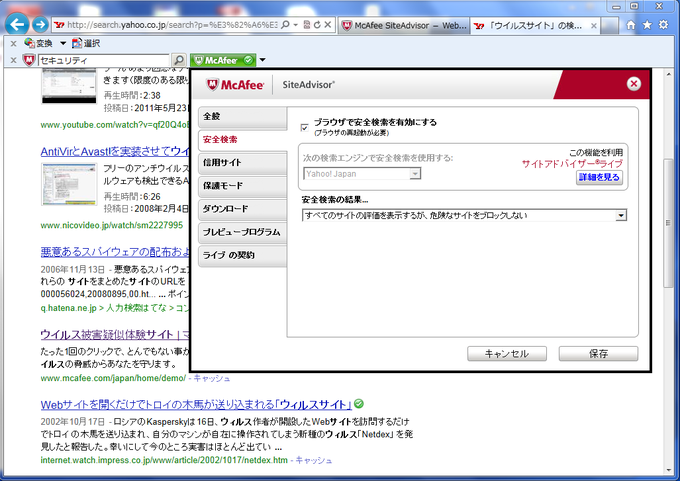Select 安全検索 settings tab

(242, 140)
